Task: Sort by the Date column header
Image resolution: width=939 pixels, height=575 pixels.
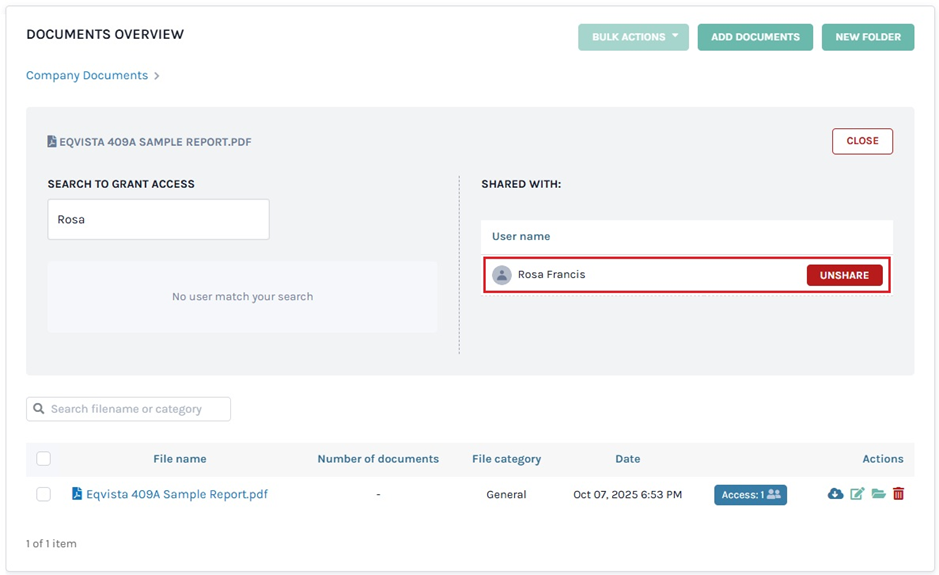Action: point(627,459)
